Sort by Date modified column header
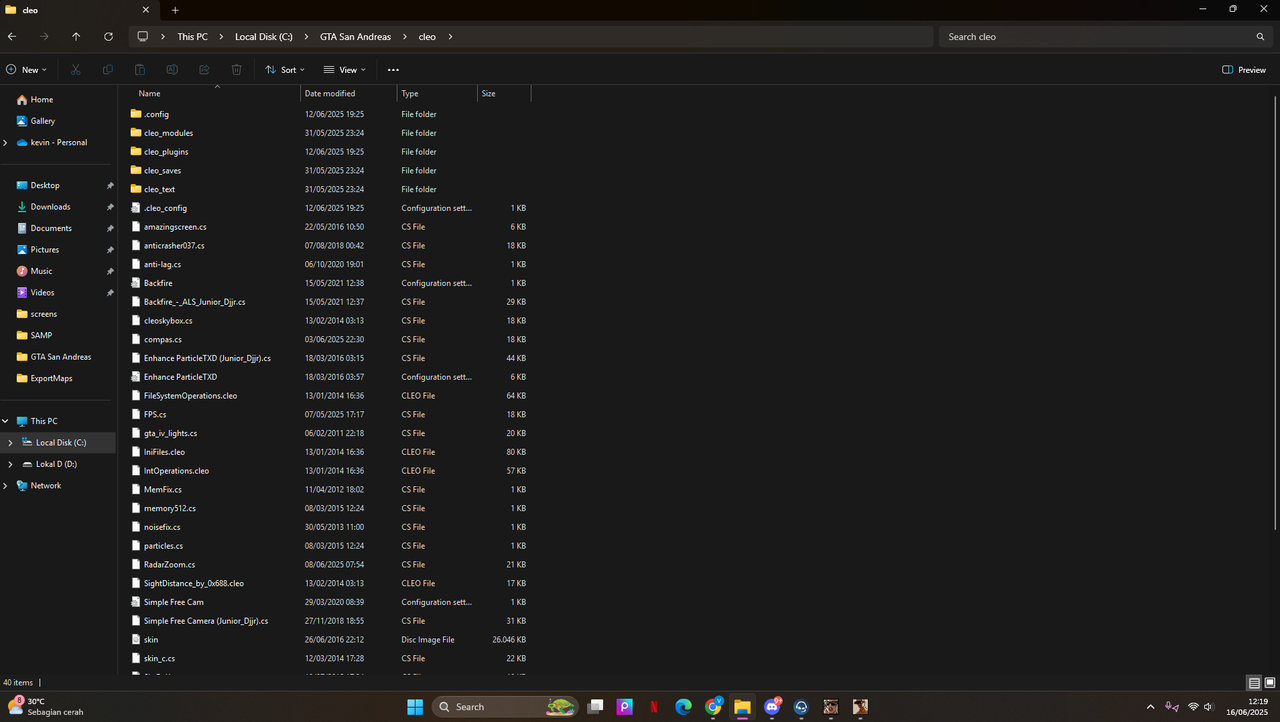The image size is (1280, 722). pos(349,93)
